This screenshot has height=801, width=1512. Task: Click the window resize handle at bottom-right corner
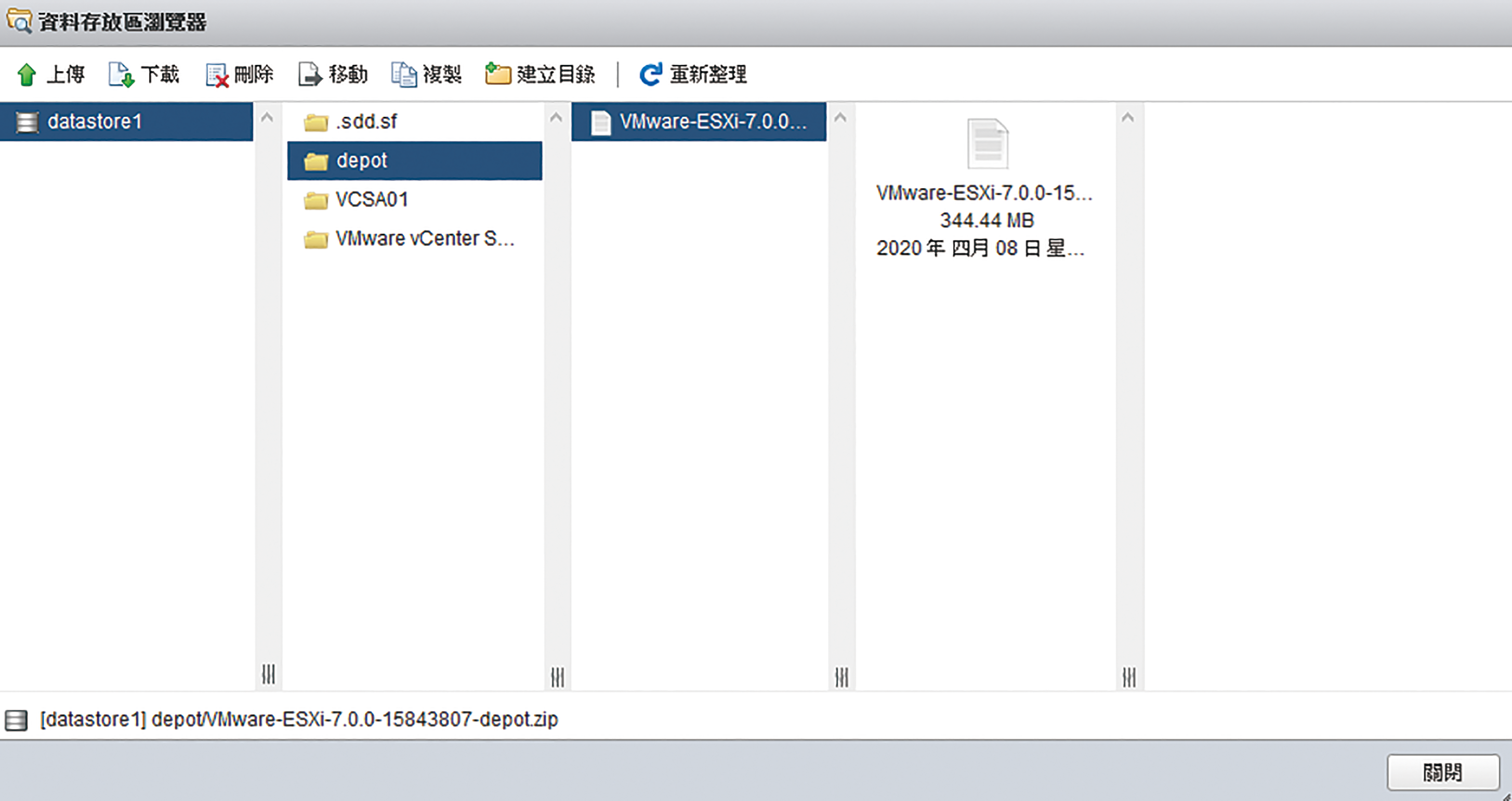point(1506,796)
